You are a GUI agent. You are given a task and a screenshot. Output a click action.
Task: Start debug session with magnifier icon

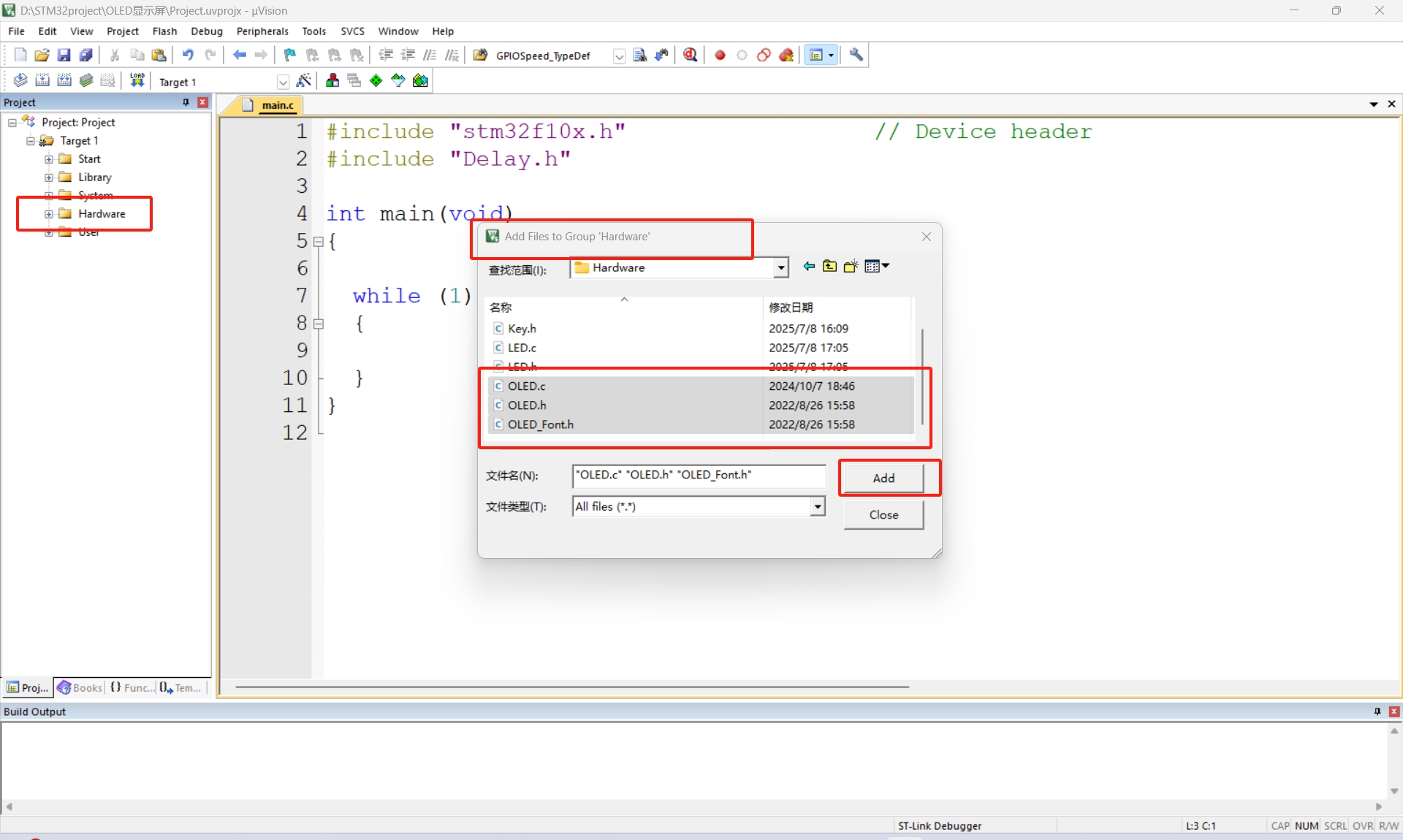(x=690, y=56)
